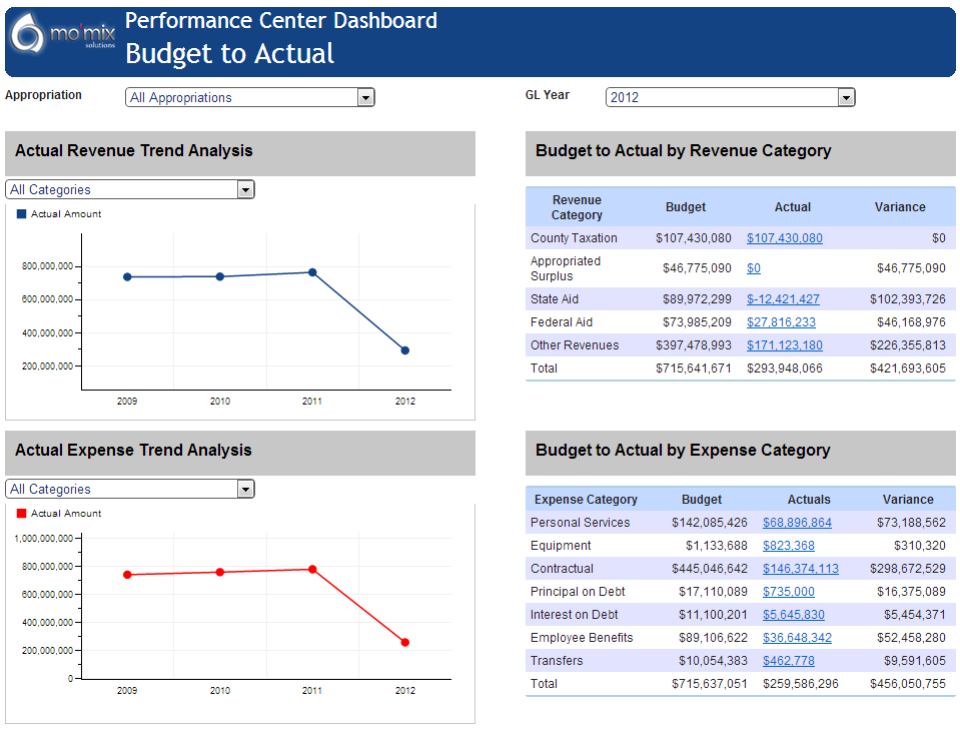Click the 2009 point on revenue chart
Viewport: 960px width, 732px height.
(x=127, y=277)
